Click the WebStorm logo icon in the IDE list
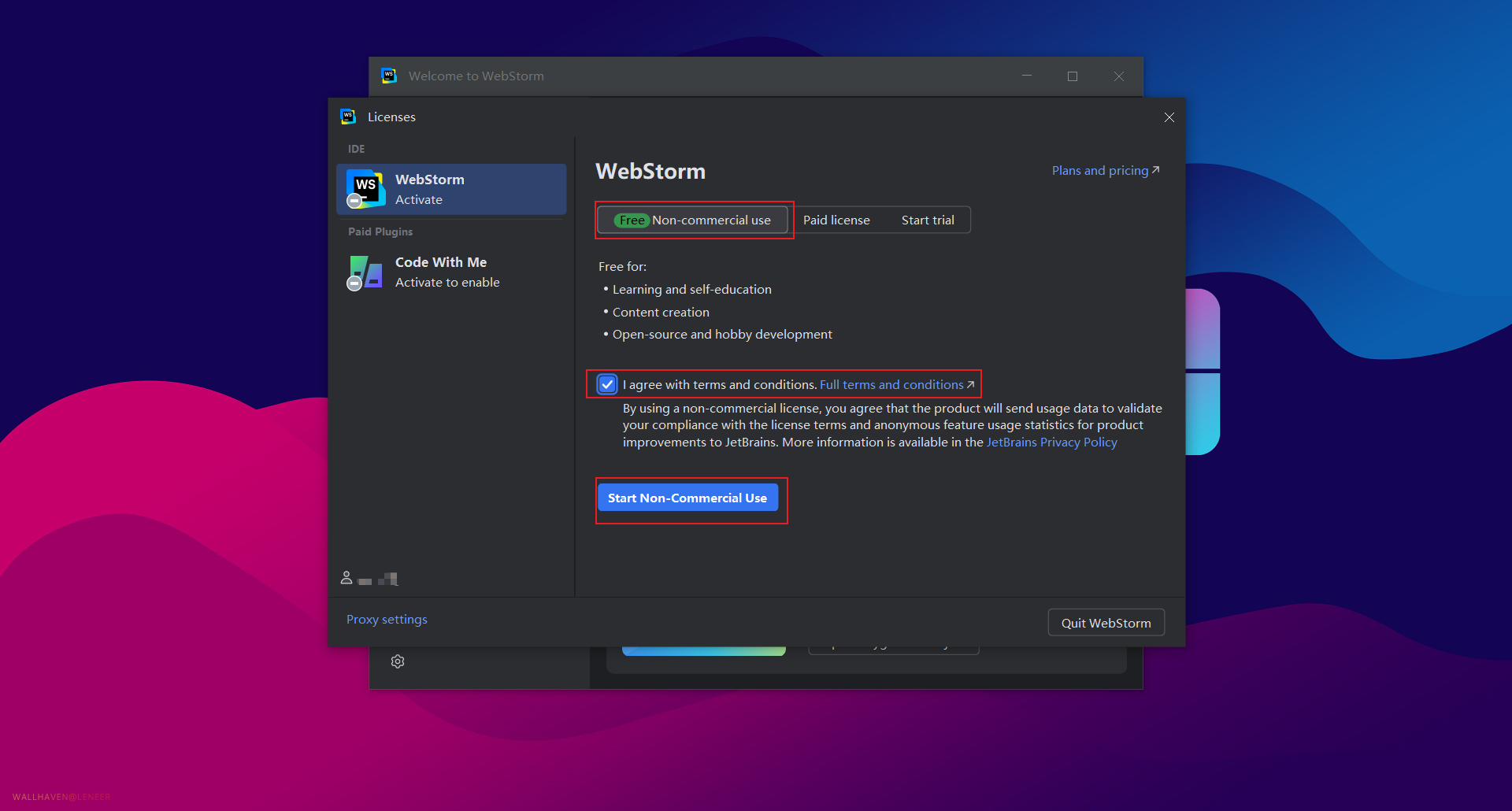This screenshot has width=1512, height=811. 365,189
